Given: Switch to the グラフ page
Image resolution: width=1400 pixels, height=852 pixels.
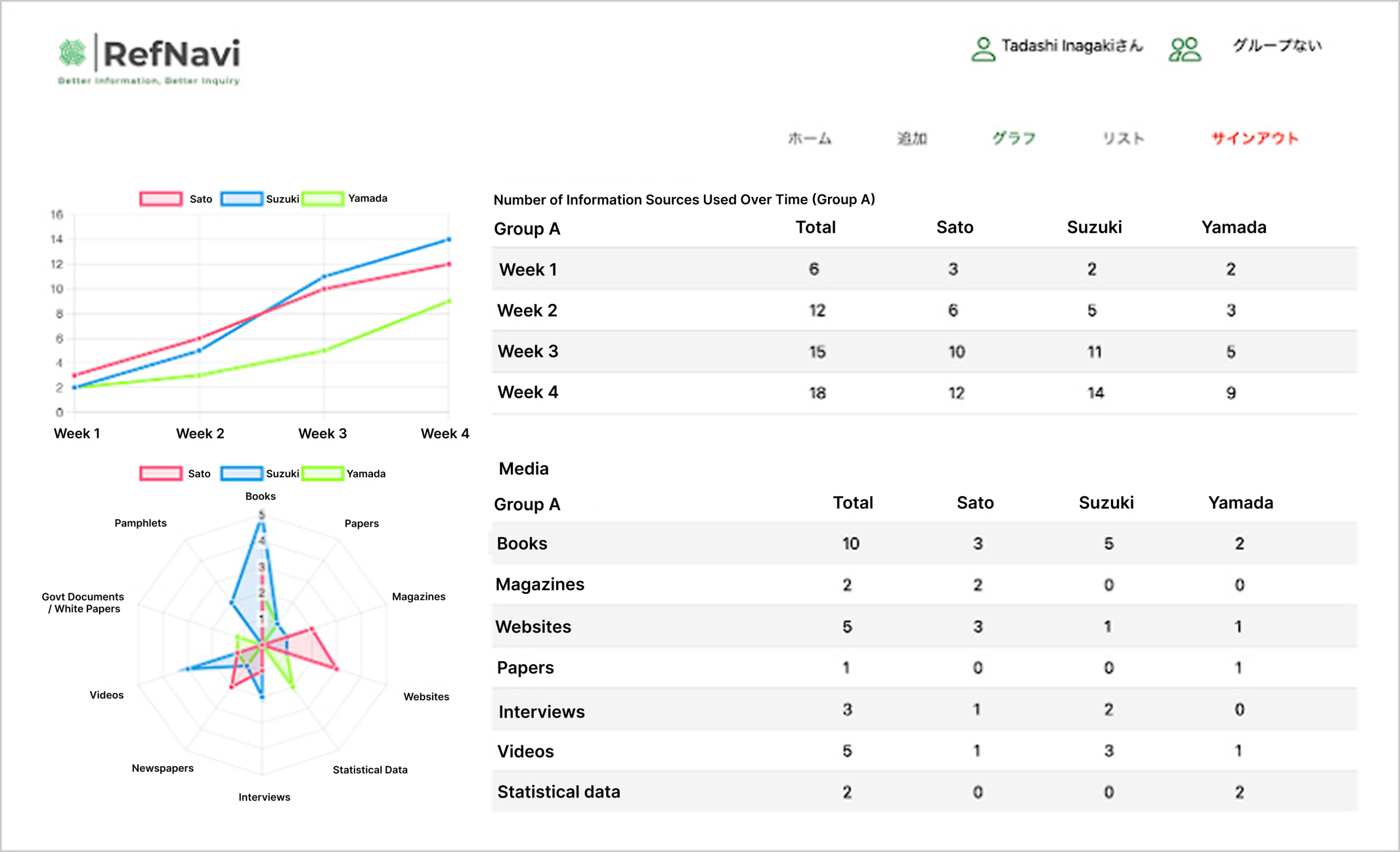Looking at the screenshot, I should tap(1014, 138).
